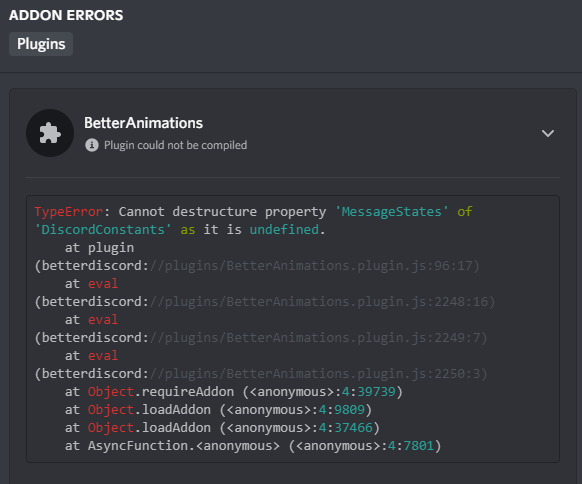Click the BetterAnimations plugin puzzle icon
Screen dimensions: 582x484
(x=50, y=133)
